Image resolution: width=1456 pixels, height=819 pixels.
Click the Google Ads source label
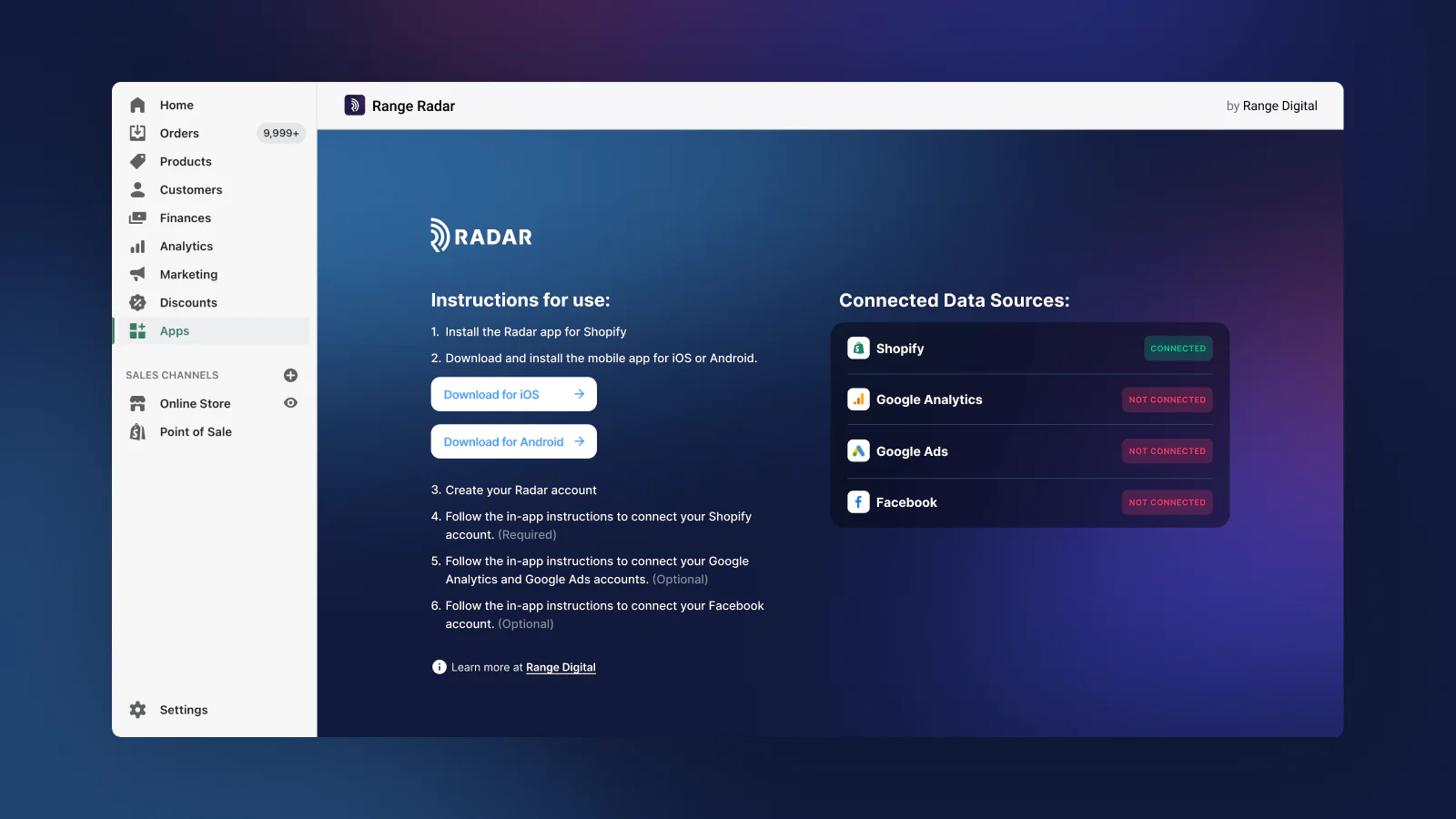pyautogui.click(x=912, y=451)
